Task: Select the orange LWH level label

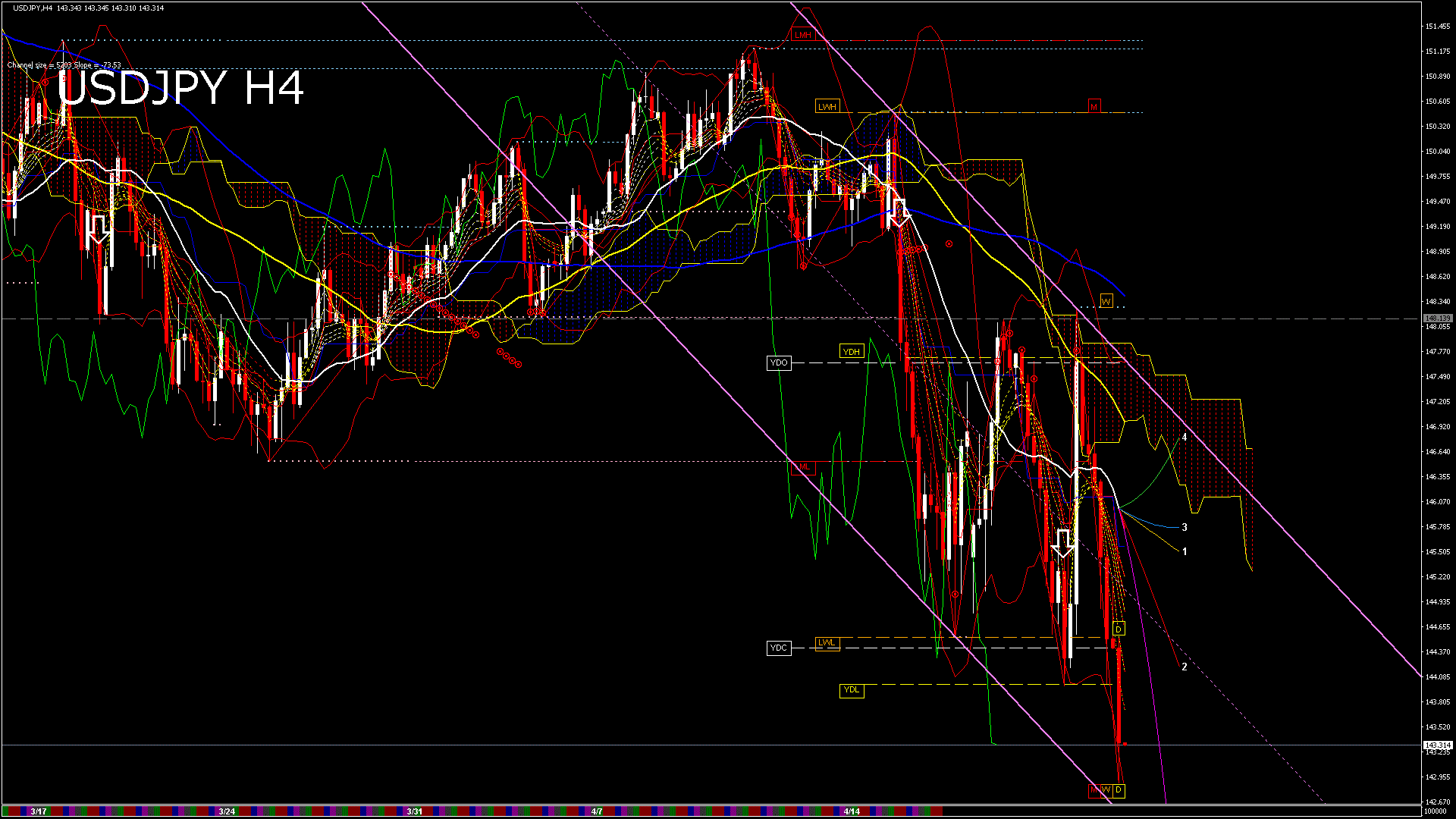Action: click(x=827, y=107)
